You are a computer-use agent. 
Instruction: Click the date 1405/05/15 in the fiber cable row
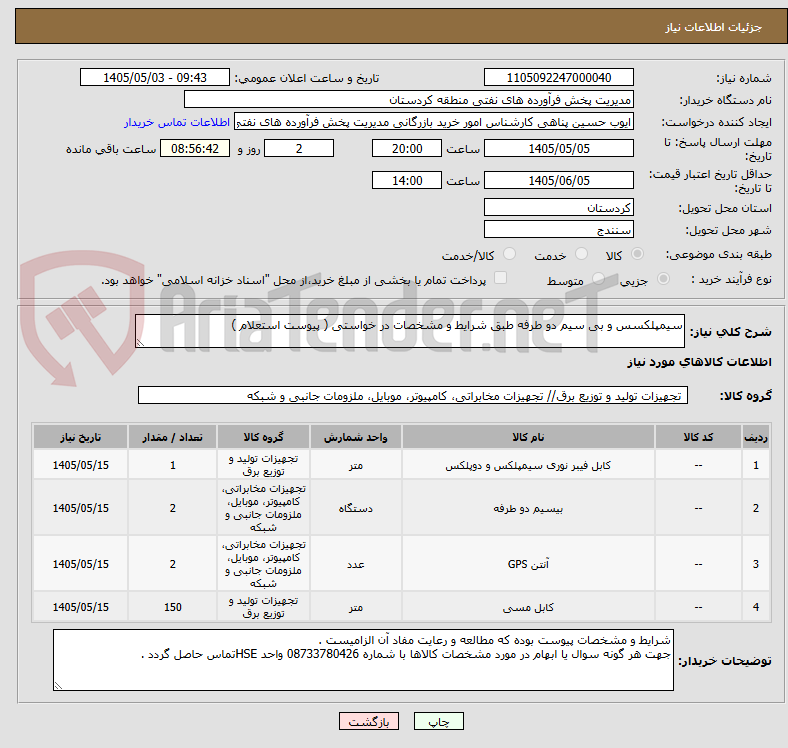coord(80,465)
